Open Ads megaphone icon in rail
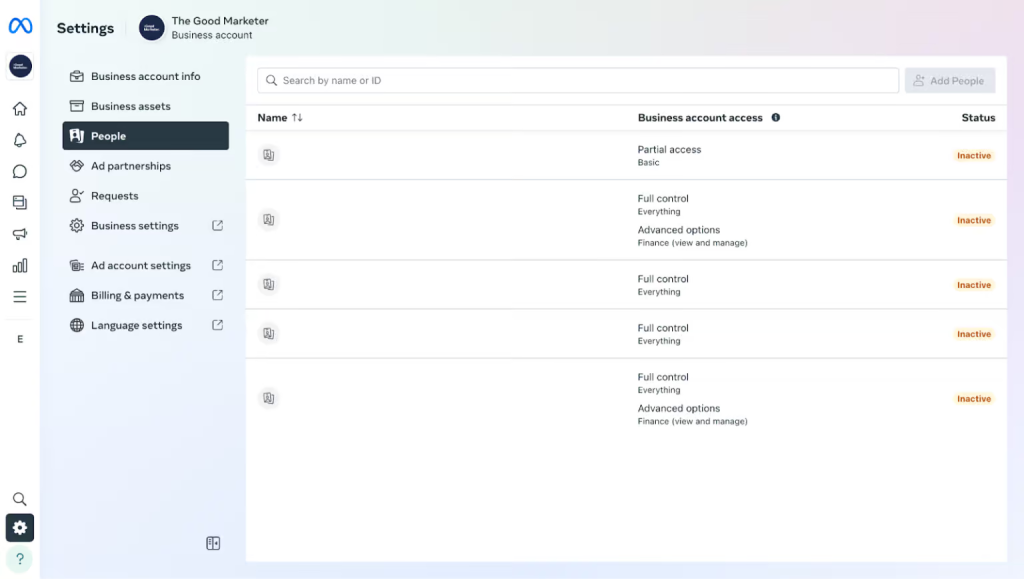The width and height of the screenshot is (1024, 579). (20, 234)
